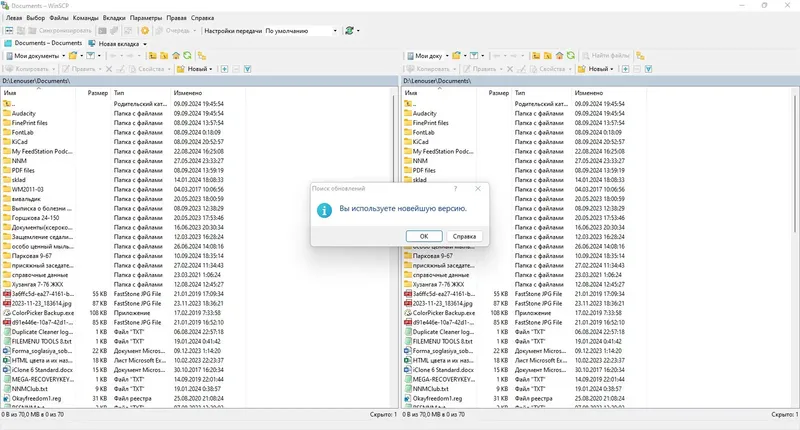
Task: Open the Команды menu
Action: 85,18
